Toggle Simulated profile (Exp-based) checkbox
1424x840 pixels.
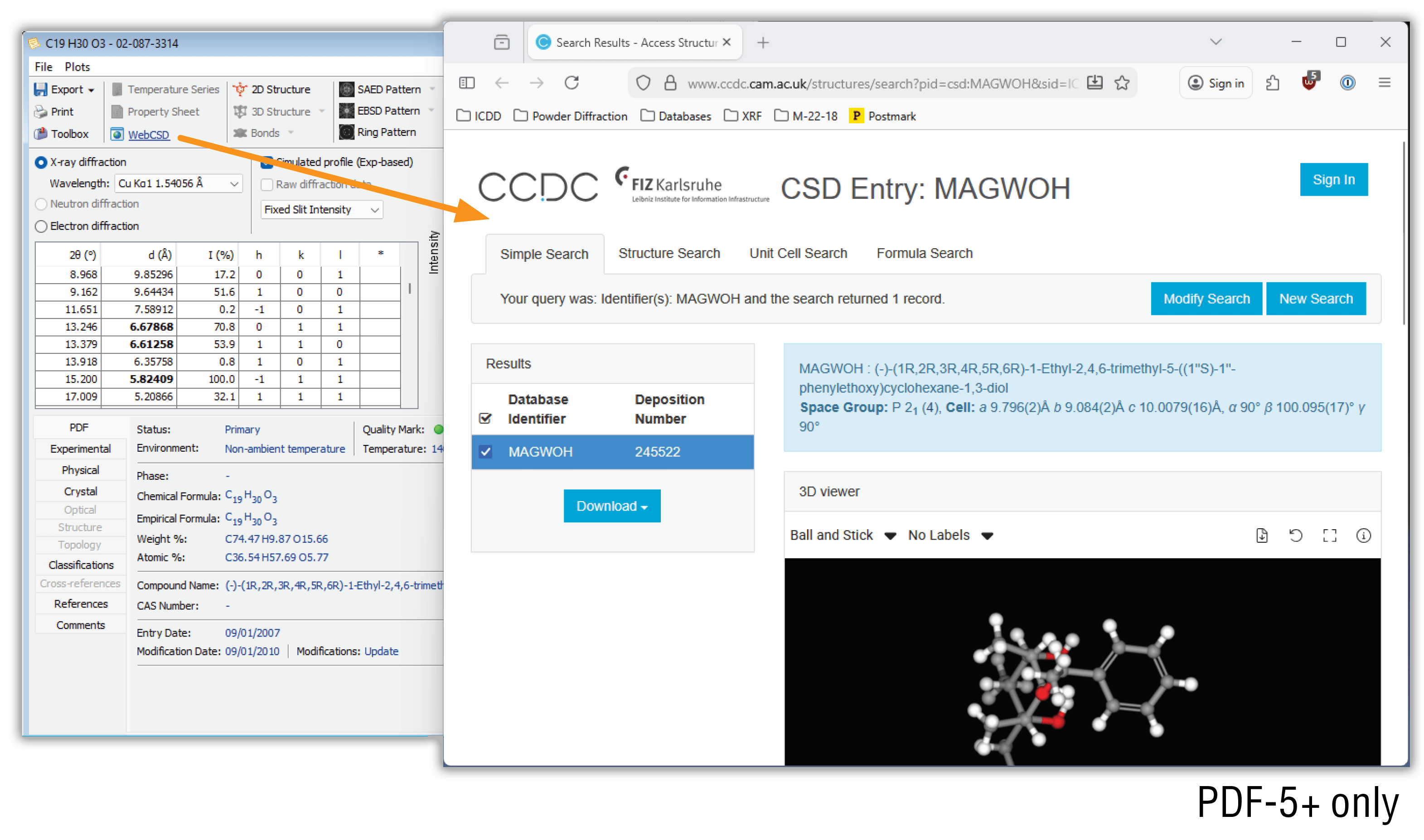(x=266, y=163)
